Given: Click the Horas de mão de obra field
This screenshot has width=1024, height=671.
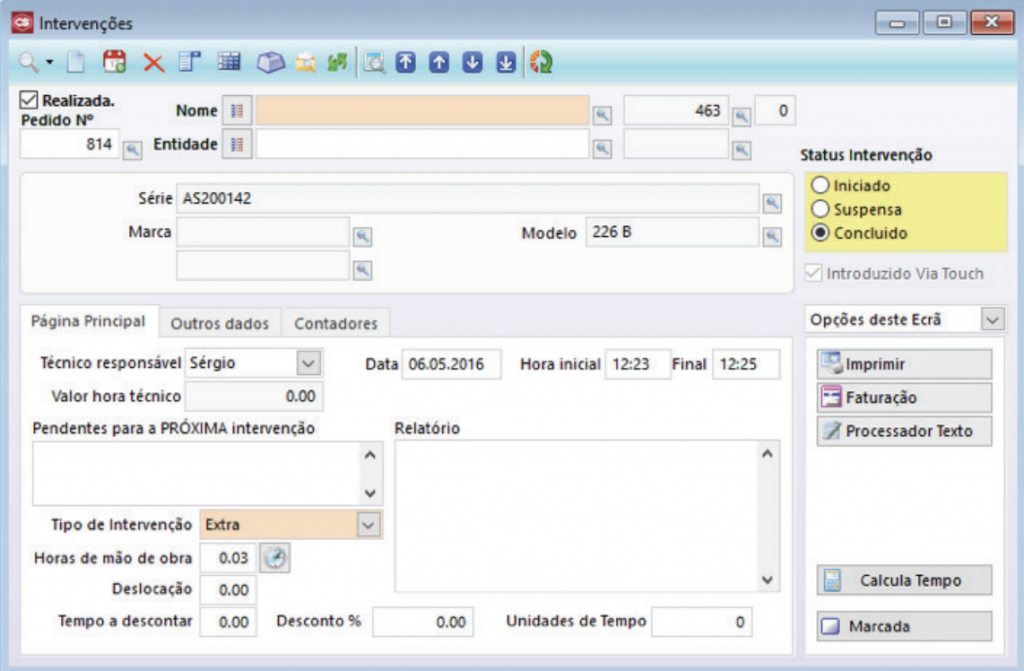Looking at the screenshot, I should (228, 558).
